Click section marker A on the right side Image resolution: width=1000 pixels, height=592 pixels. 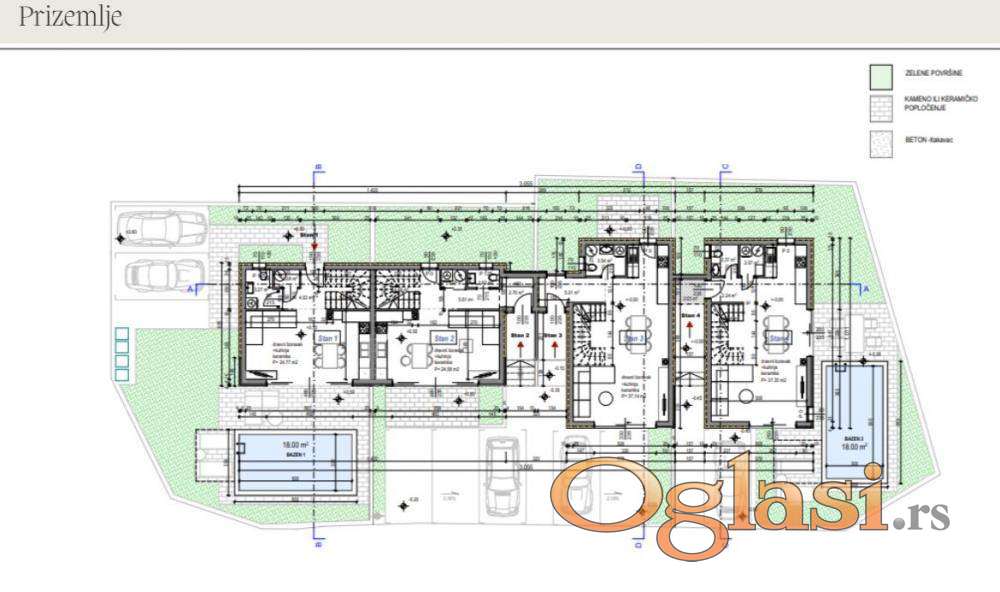click(x=866, y=288)
